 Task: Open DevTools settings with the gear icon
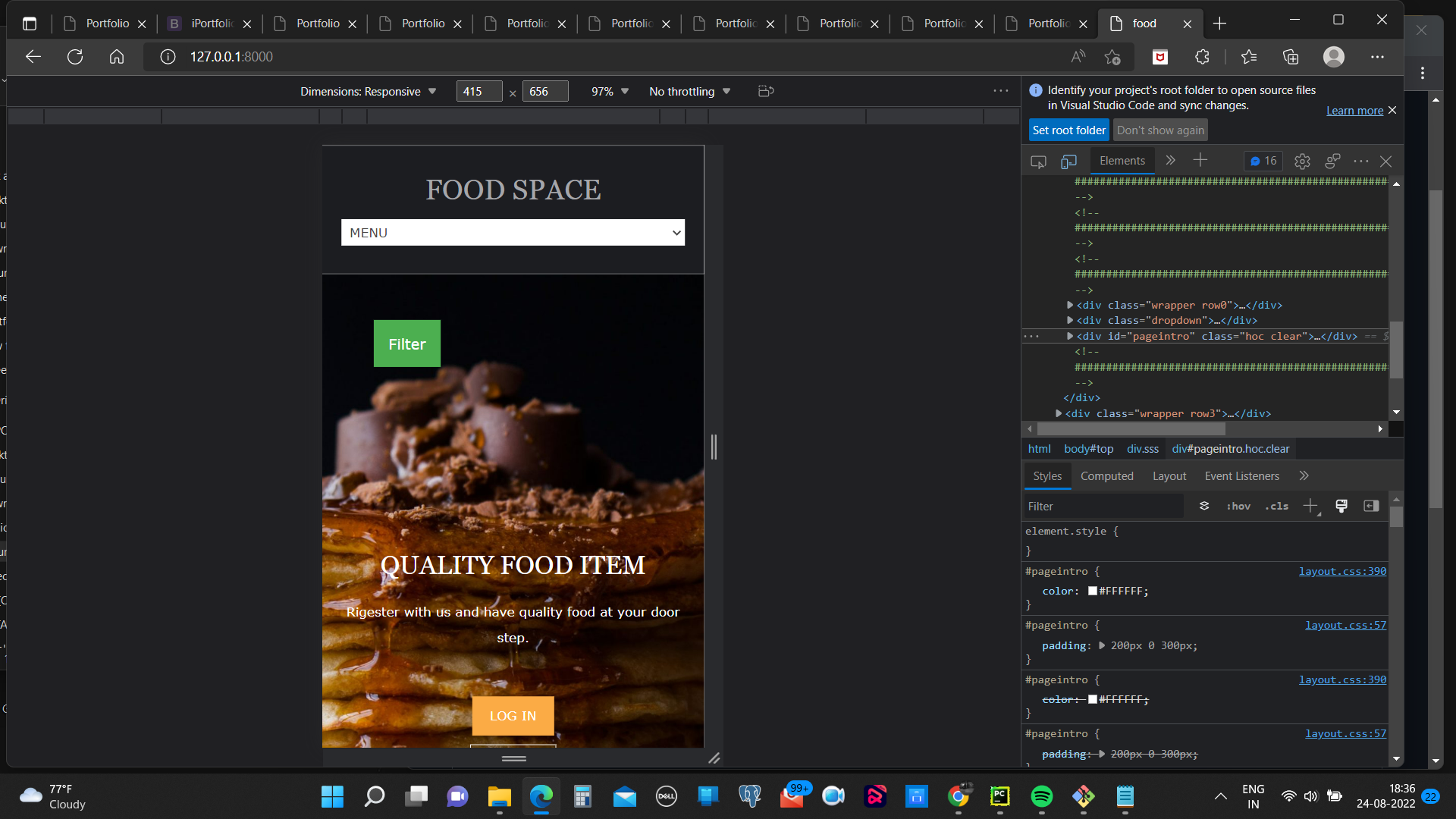coord(1302,161)
